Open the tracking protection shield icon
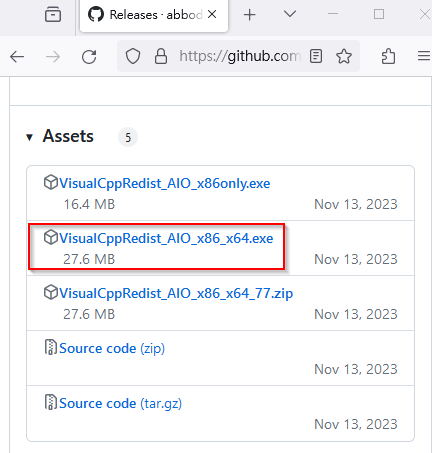432x453 pixels. coord(133,56)
